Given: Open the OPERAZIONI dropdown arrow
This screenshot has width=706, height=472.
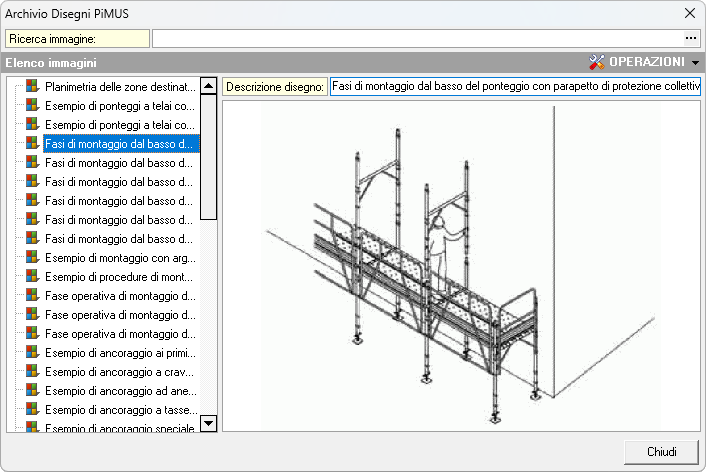Looking at the screenshot, I should pyautogui.click(x=695, y=62).
